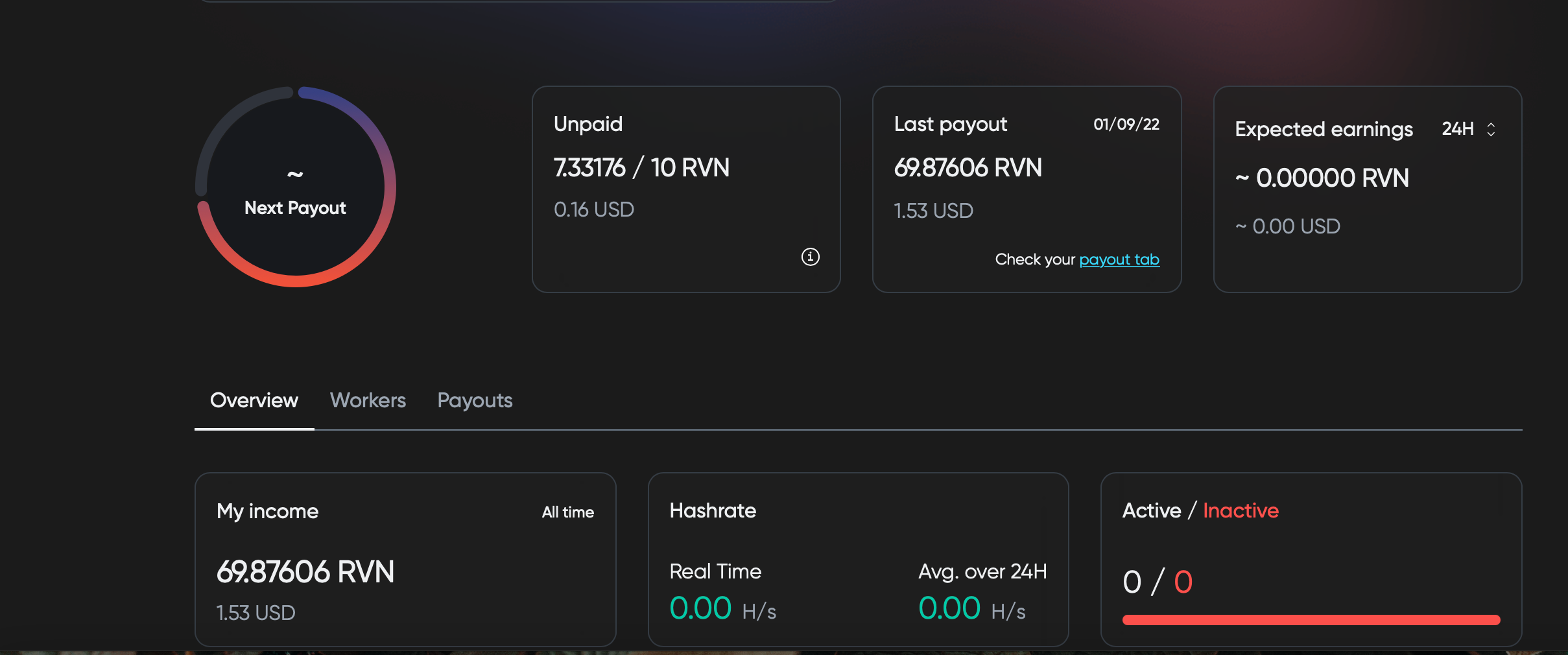Click the last payout date 01/09/22
1568x655 pixels.
(1126, 124)
